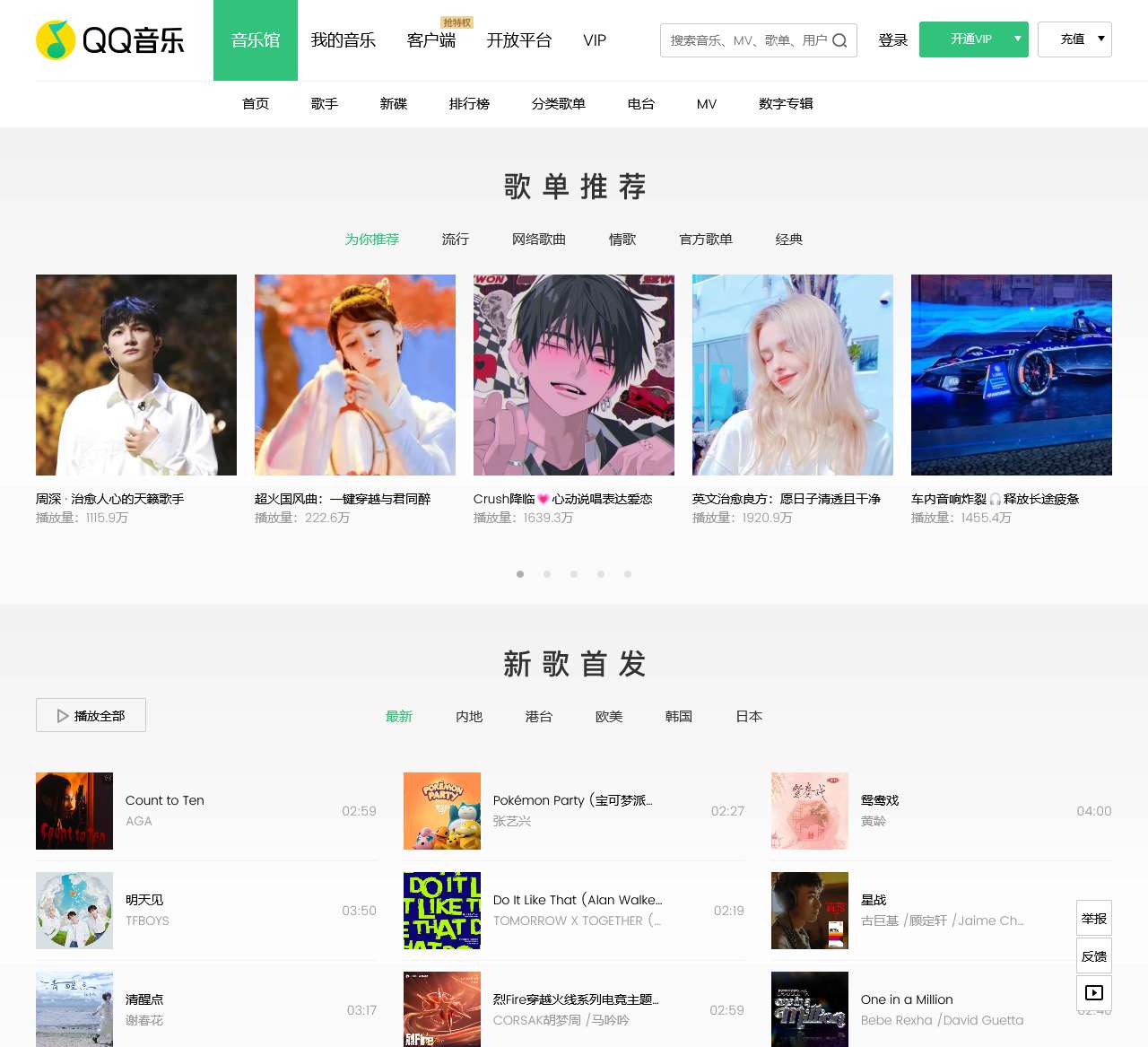Open the Pokémon Party song thumbnail
Viewport: 1148px width, 1047px height.
[442, 810]
